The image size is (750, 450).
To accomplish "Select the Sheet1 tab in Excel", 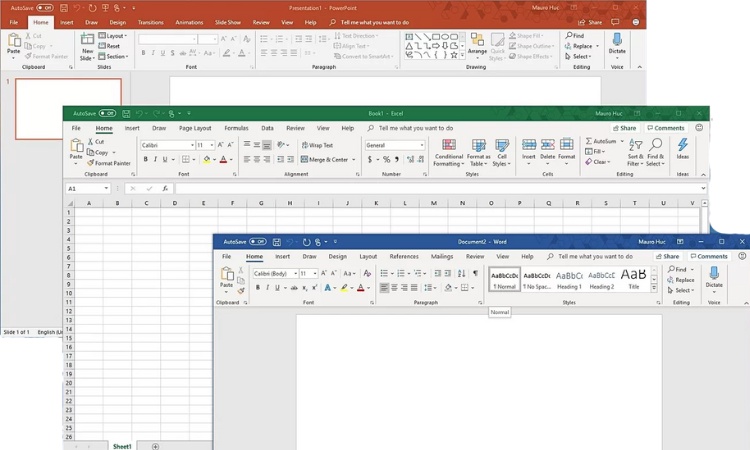I will pyautogui.click(x=122, y=446).
